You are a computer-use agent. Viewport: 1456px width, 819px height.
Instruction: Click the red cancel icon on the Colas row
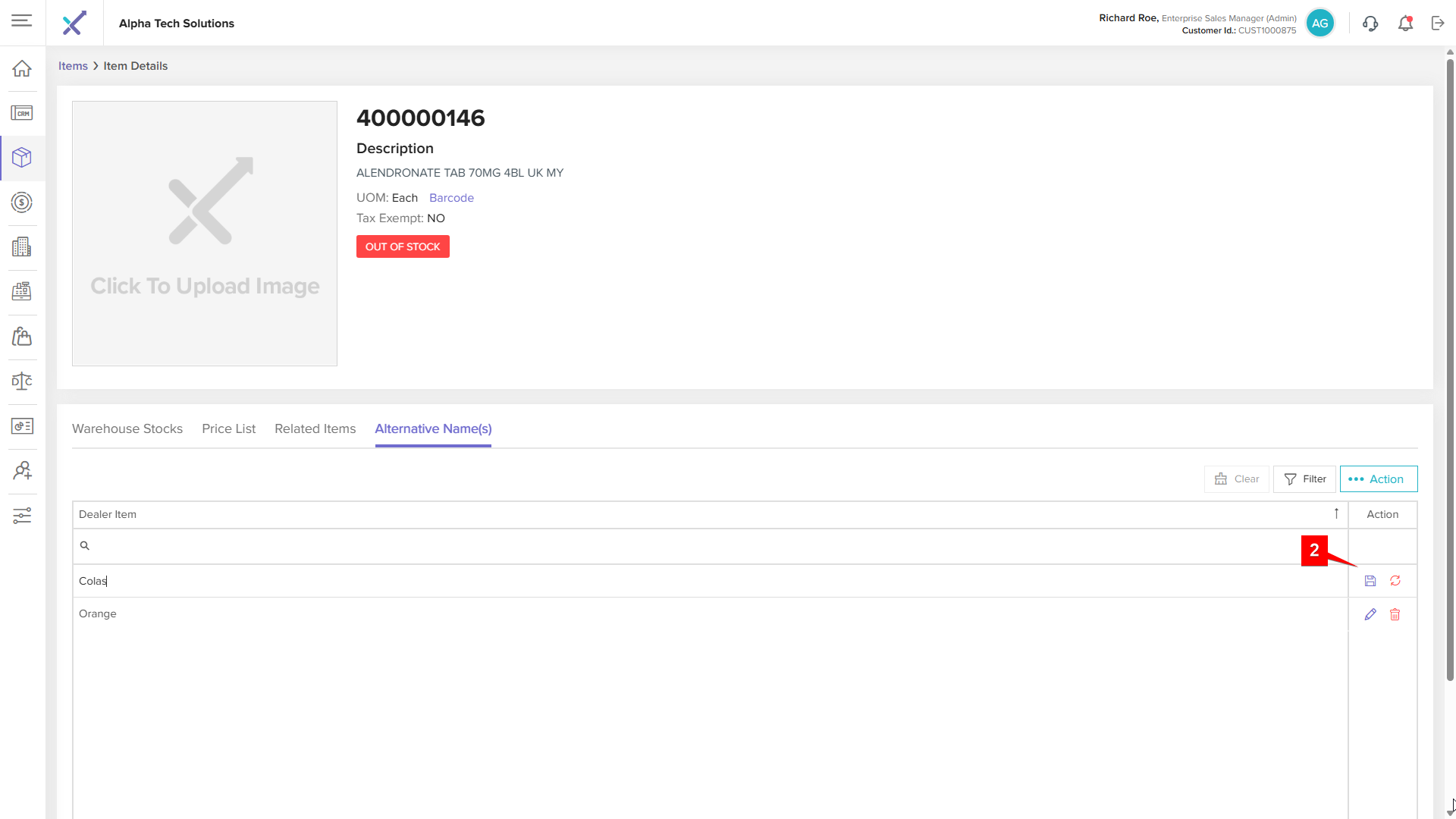pos(1395,581)
